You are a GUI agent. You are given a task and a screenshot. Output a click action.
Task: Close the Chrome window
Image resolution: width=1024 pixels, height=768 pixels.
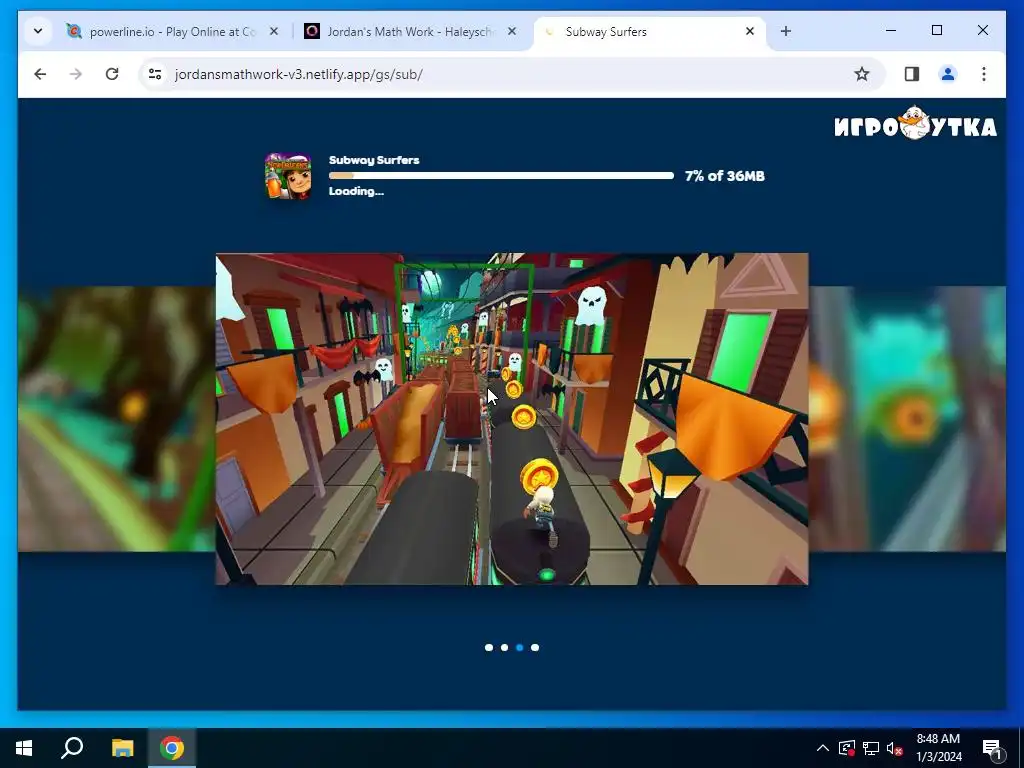tap(982, 30)
